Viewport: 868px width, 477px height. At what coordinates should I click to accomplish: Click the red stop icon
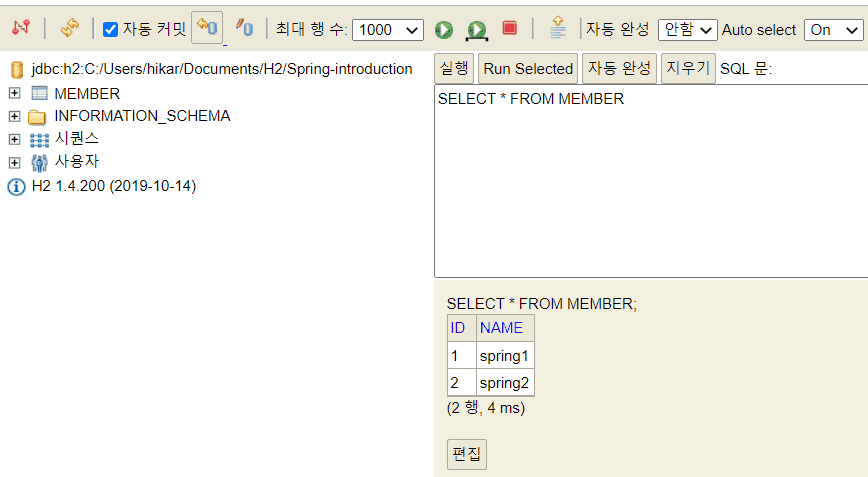pyautogui.click(x=509, y=28)
